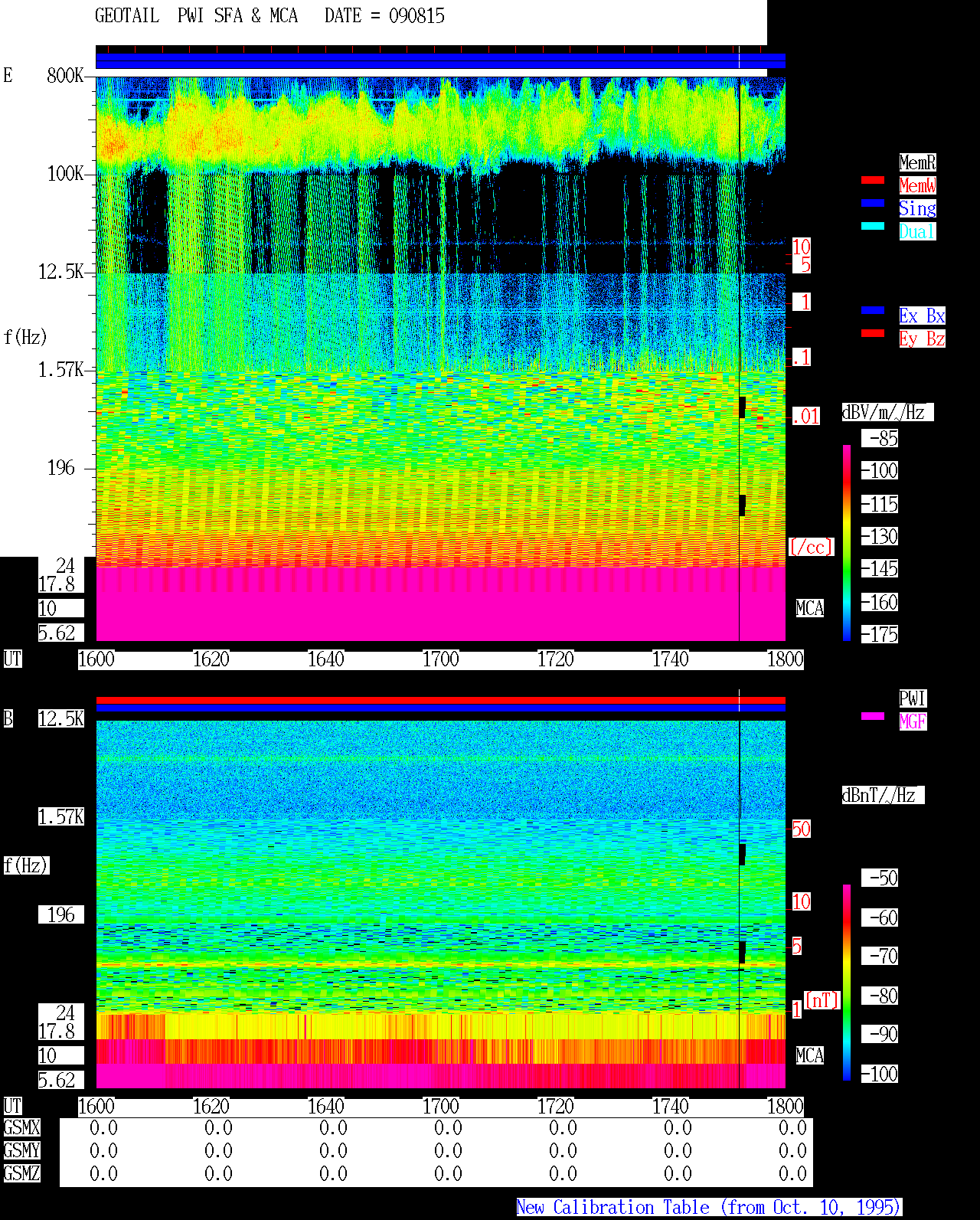Click the cyan Dual legend swatch
This screenshot has width=980, height=1220.
(x=873, y=226)
